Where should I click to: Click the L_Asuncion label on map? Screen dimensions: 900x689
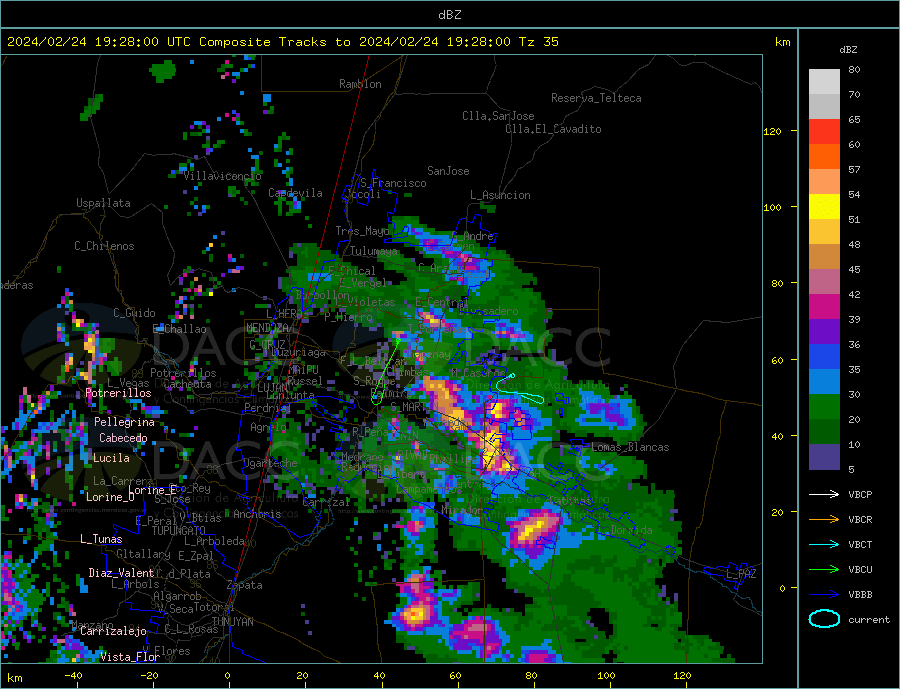500,195
